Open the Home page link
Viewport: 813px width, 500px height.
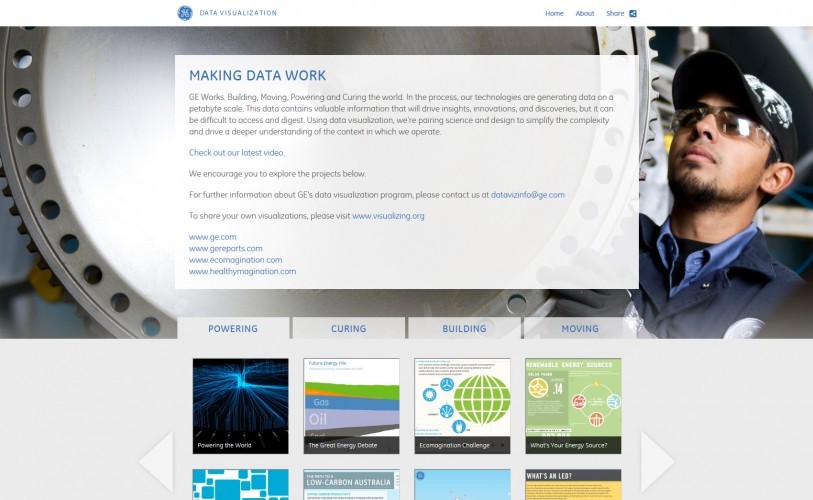(x=554, y=13)
